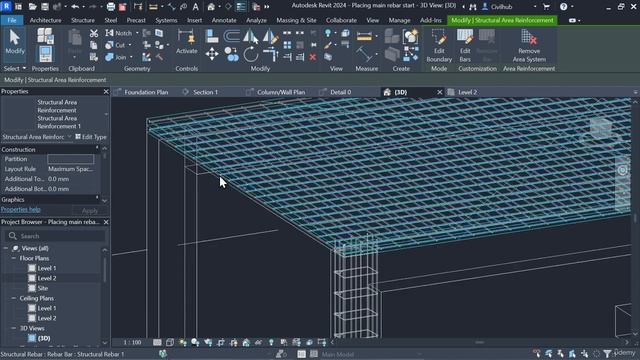Click the Open folder icon in quick access toolbar
640x360 pixels.
coord(32,7)
